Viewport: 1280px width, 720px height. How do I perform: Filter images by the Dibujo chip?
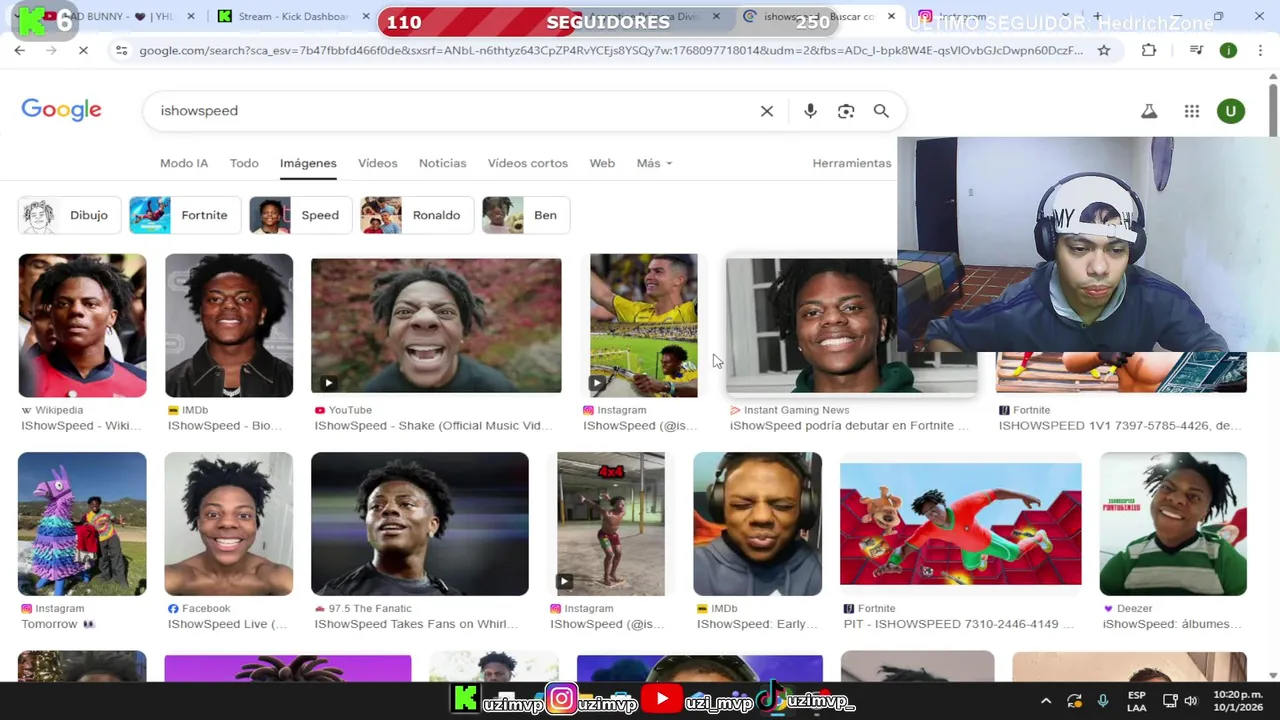click(x=68, y=215)
